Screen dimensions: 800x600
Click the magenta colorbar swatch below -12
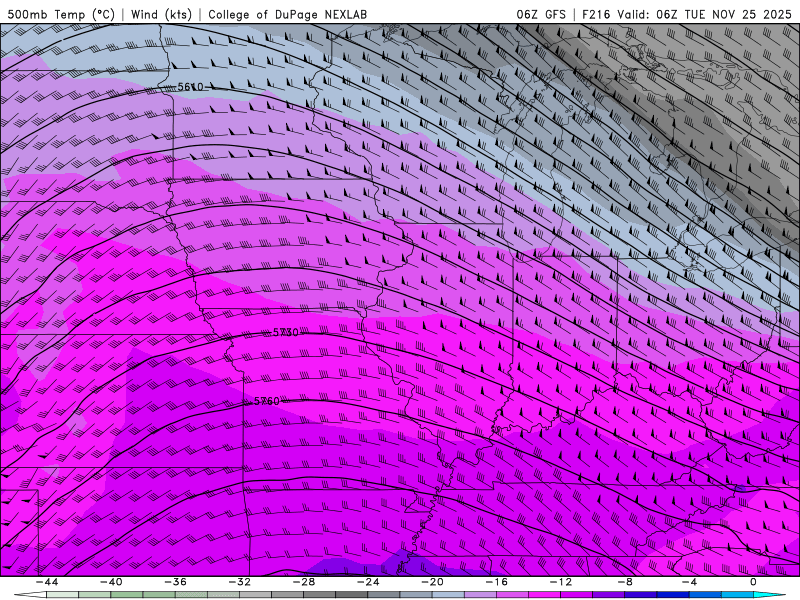click(544, 595)
